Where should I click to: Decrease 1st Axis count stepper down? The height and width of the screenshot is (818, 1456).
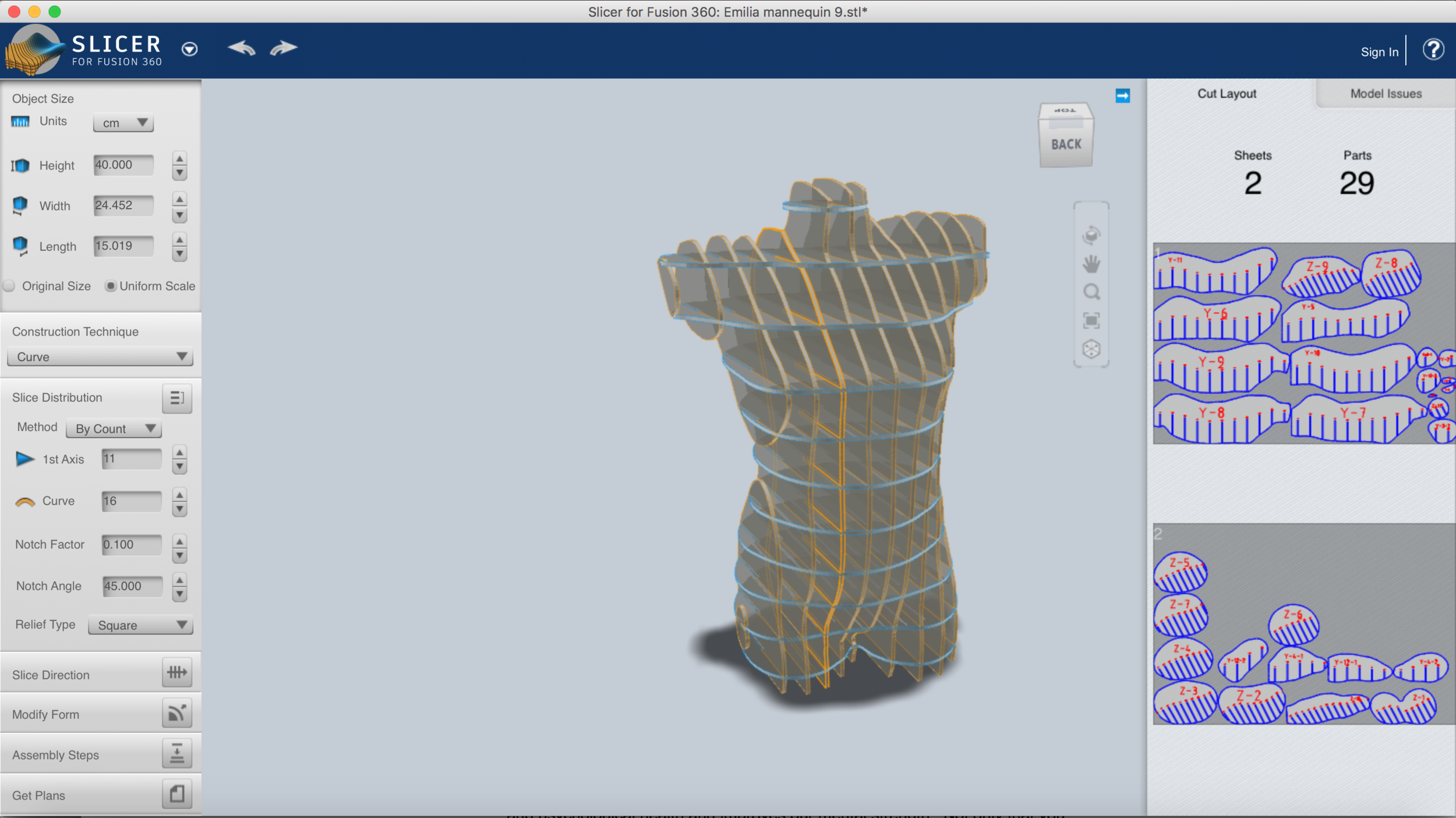(x=179, y=467)
